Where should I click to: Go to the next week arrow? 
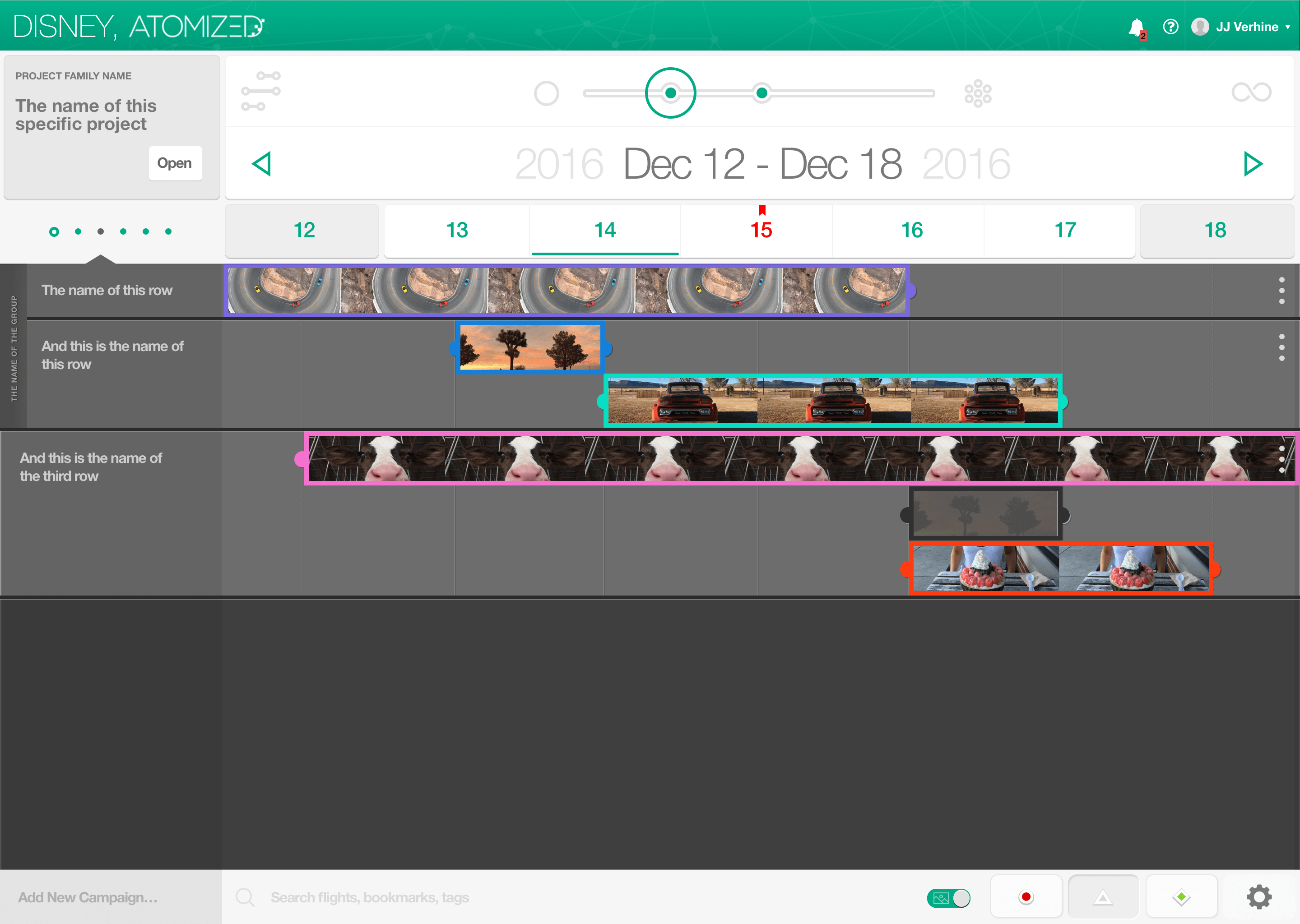[x=1252, y=164]
